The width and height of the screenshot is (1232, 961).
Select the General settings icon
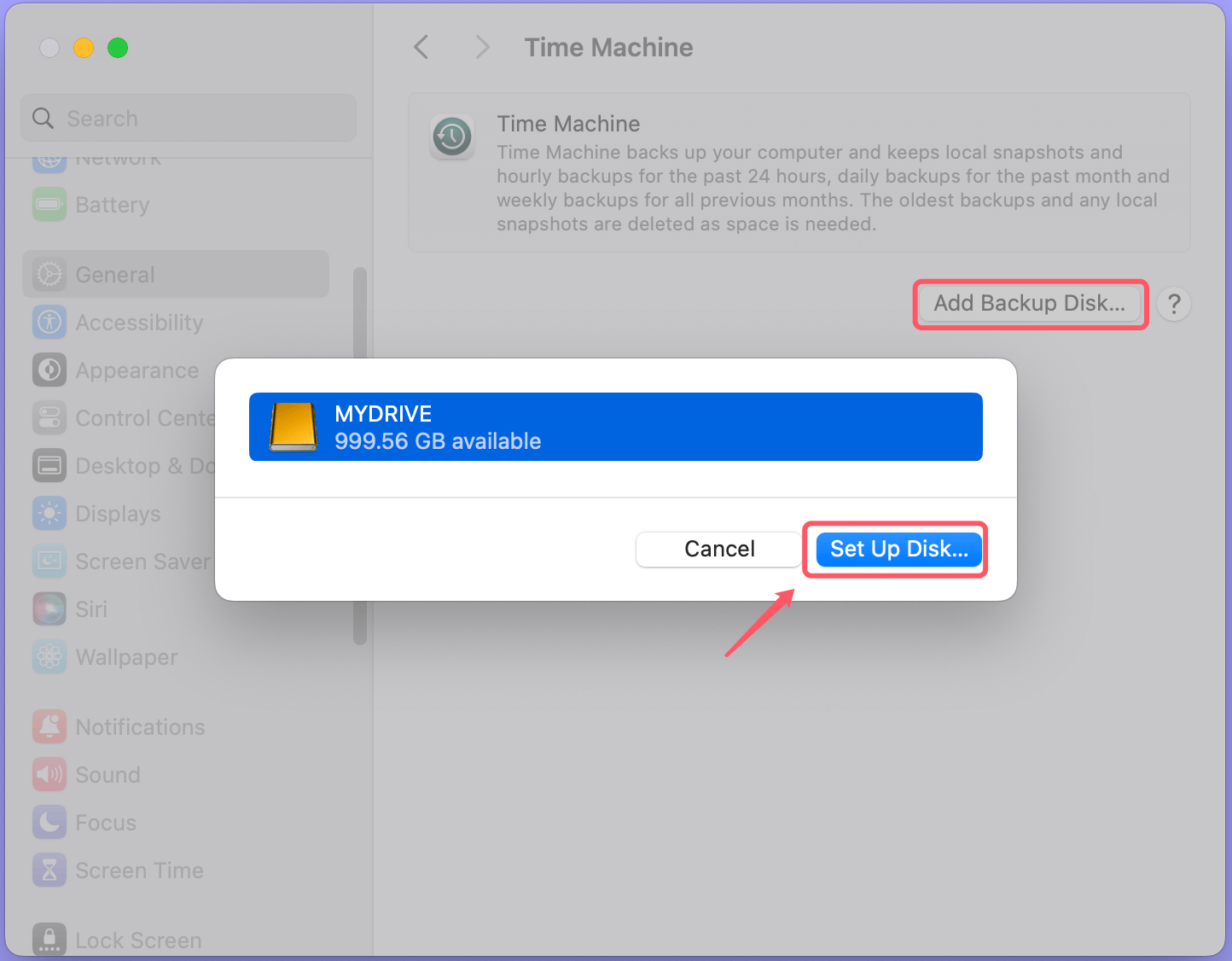(x=115, y=274)
